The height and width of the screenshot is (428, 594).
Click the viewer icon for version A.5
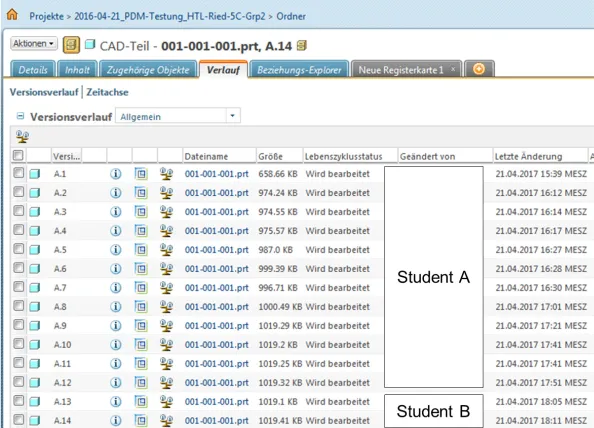141,250
